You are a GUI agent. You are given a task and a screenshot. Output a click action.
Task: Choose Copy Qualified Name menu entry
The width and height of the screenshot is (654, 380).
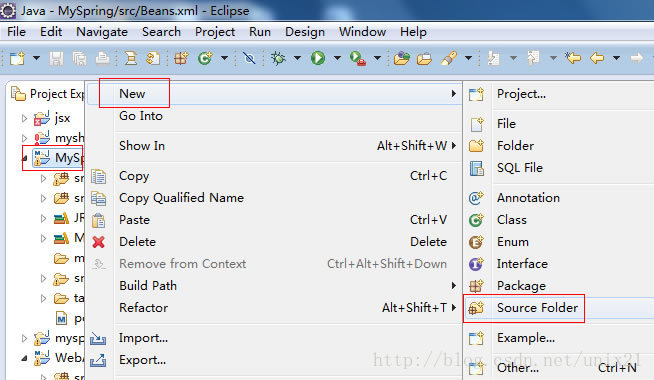pos(274,198)
